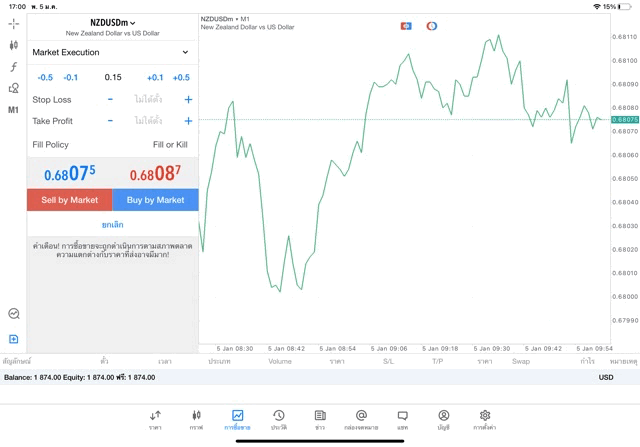Image resolution: width=640 pixels, height=447 pixels.
Task: Click the ยกเลิก cancel link
Action: (113, 225)
